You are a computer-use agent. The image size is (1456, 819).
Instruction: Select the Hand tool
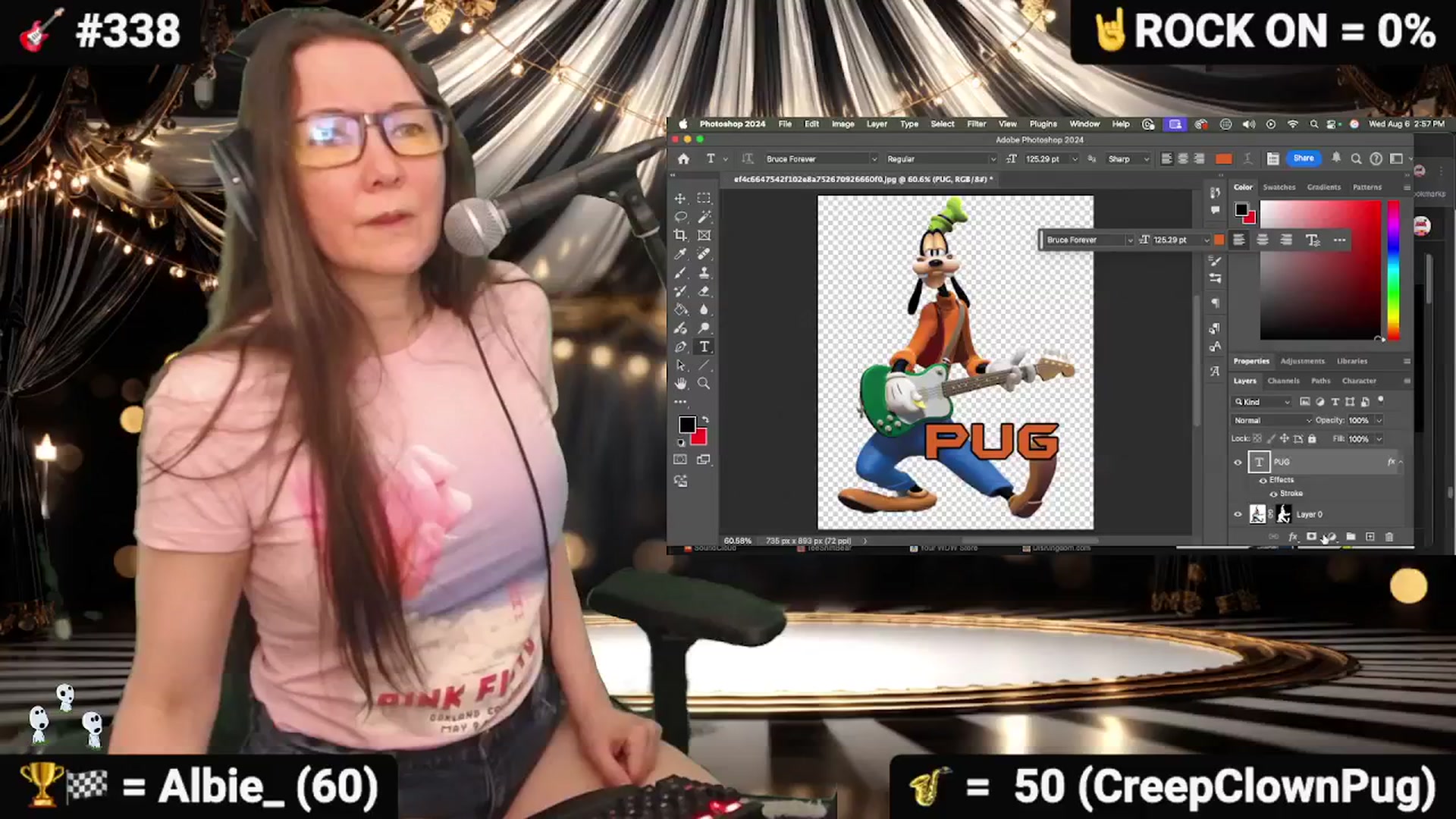point(680,384)
